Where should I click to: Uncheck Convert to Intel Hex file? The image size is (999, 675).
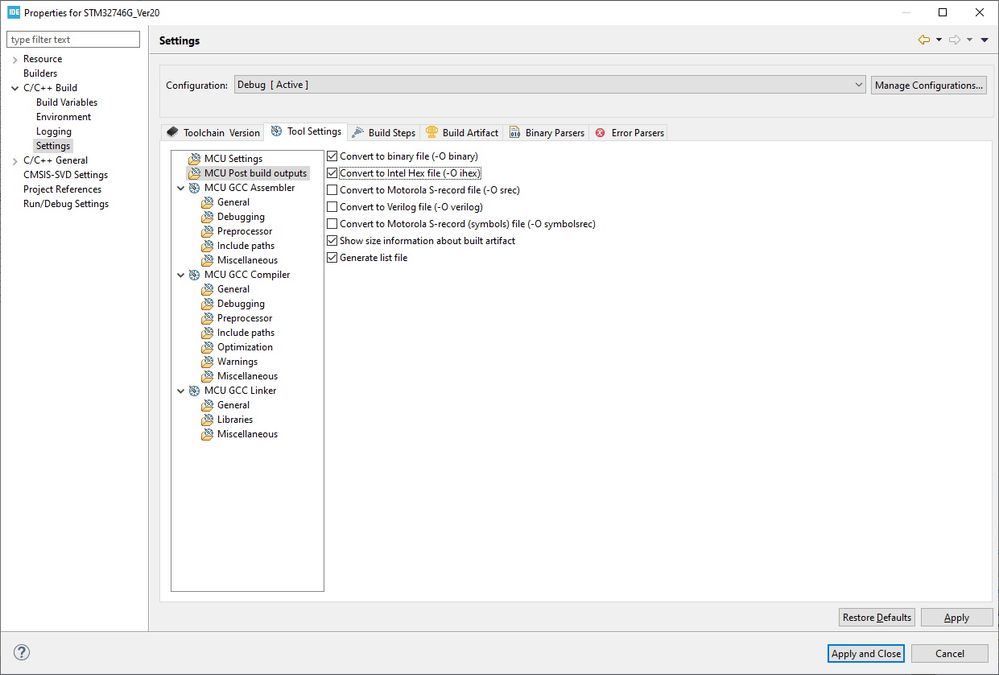332,173
